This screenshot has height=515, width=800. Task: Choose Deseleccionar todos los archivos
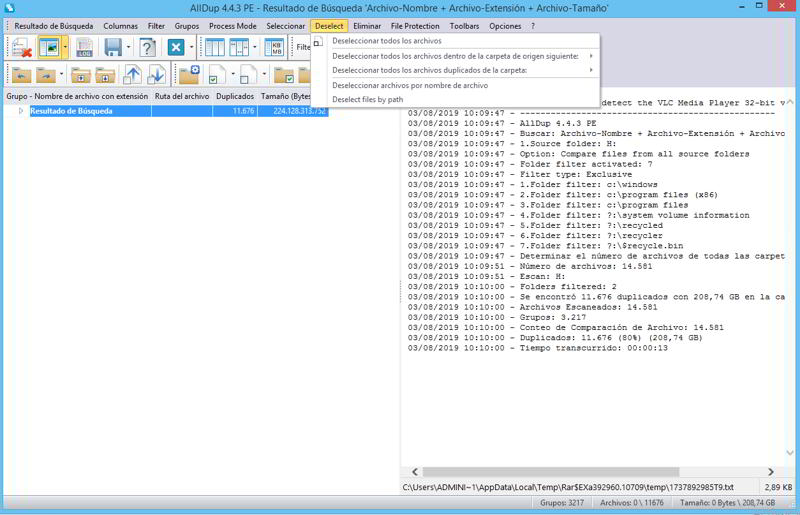(386, 41)
